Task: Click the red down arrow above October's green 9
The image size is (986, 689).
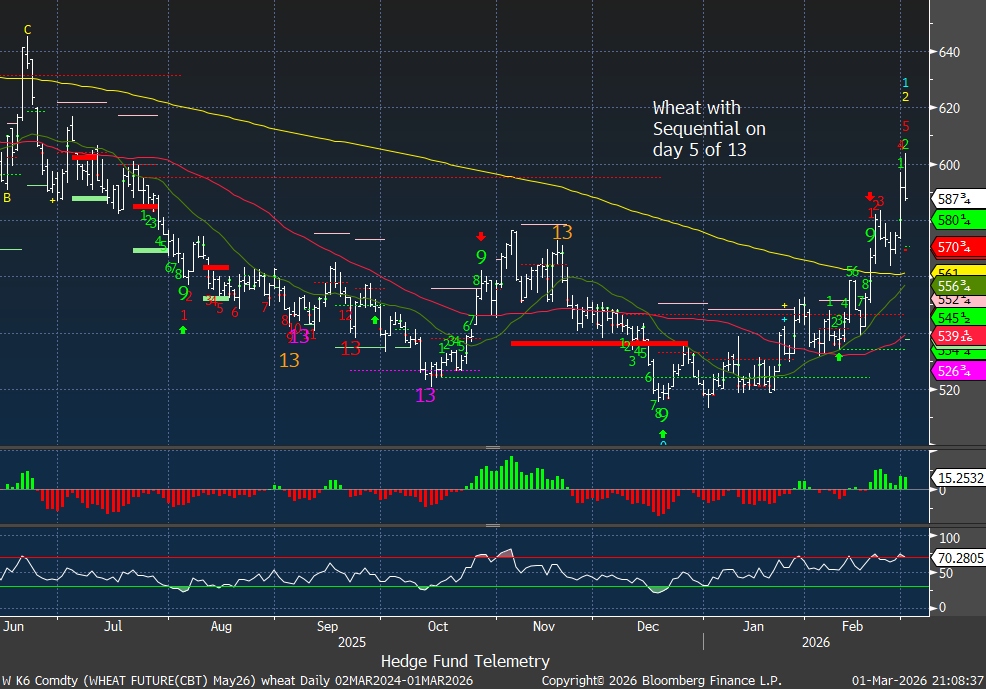Action: (481, 237)
